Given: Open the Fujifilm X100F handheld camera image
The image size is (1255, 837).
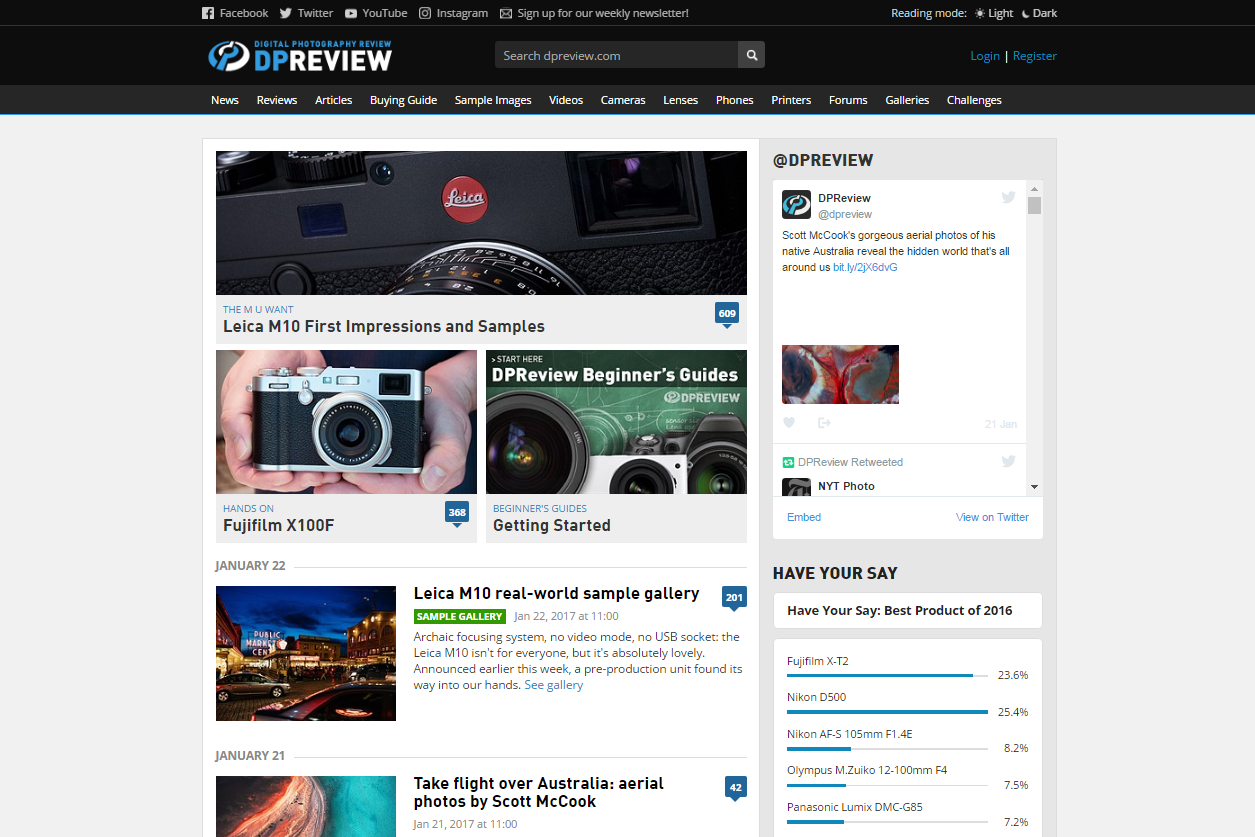Looking at the screenshot, I should (346, 422).
